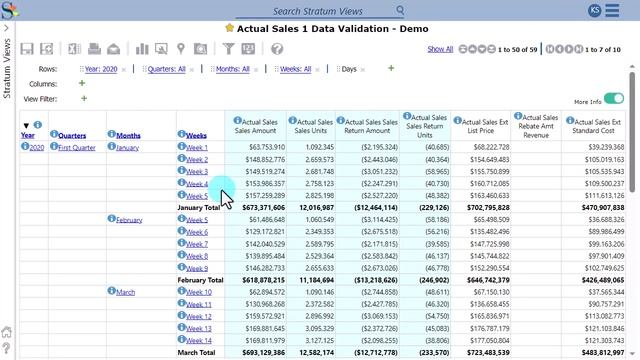Open the hamburger main menu
This screenshot has height=360, width=640.
click(x=612, y=11)
